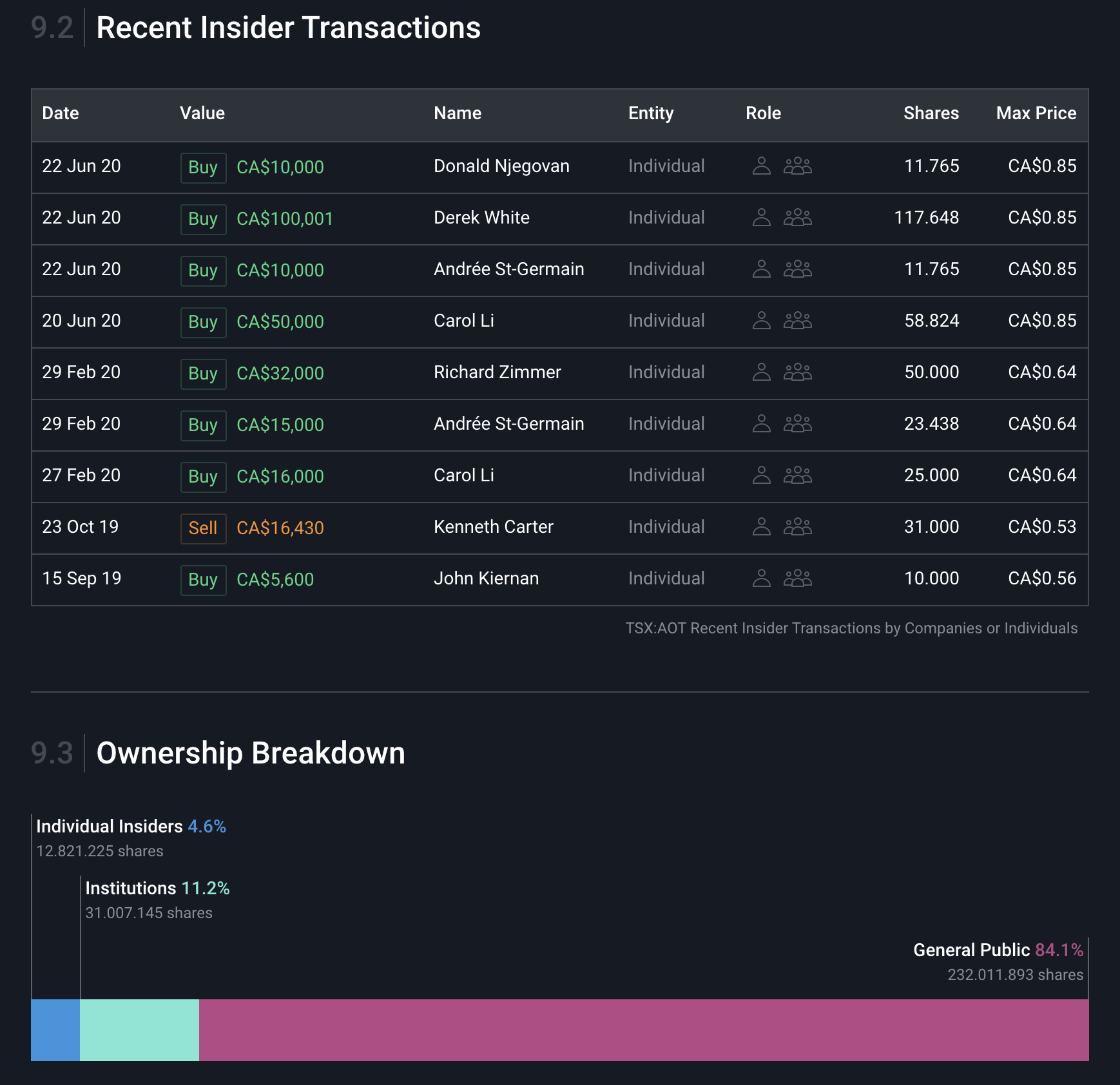The height and width of the screenshot is (1085, 1120).
Task: Click the Value column header
Action: click(x=202, y=113)
